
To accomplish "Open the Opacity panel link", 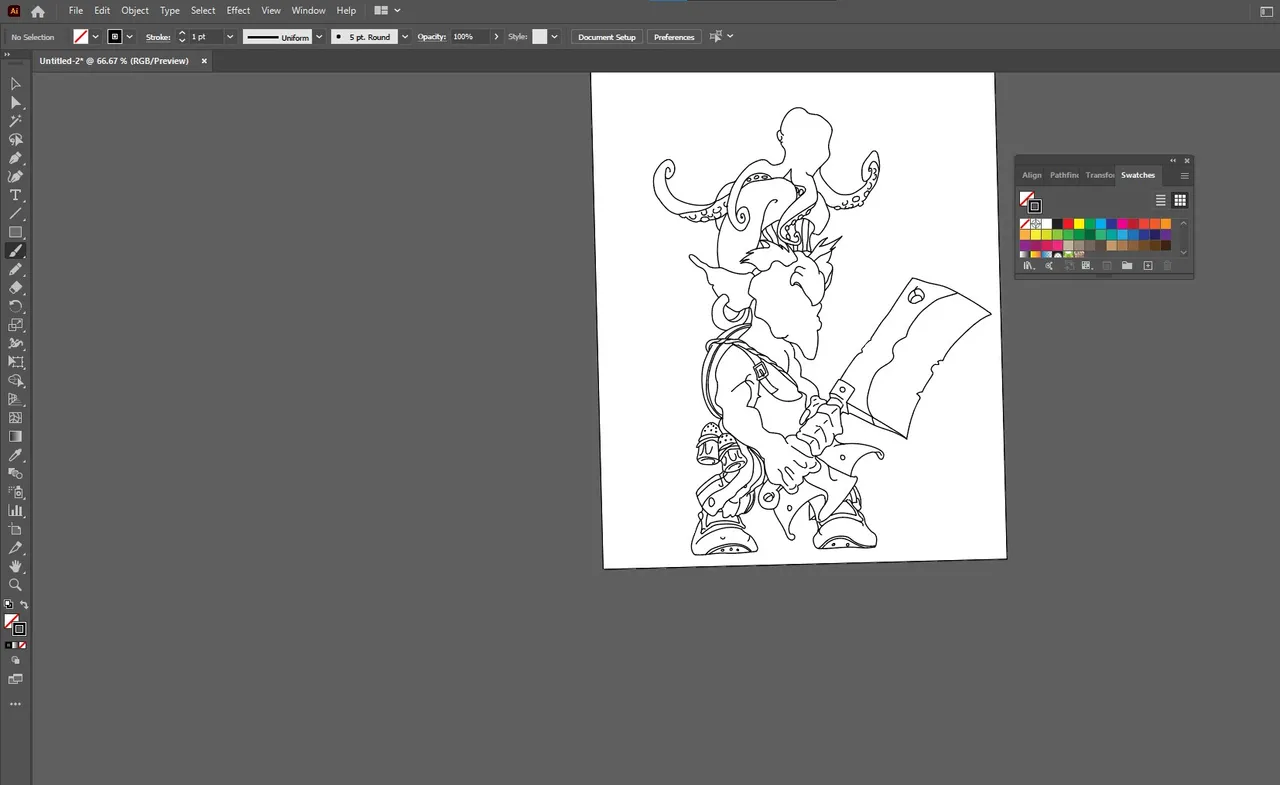I will coord(432,37).
